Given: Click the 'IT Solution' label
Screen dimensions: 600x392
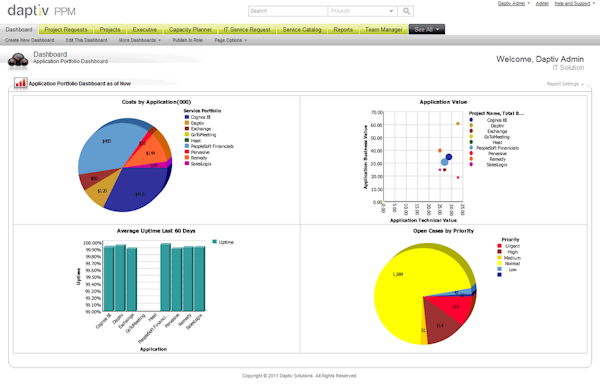Looking at the screenshot, I should pyautogui.click(x=568, y=68).
